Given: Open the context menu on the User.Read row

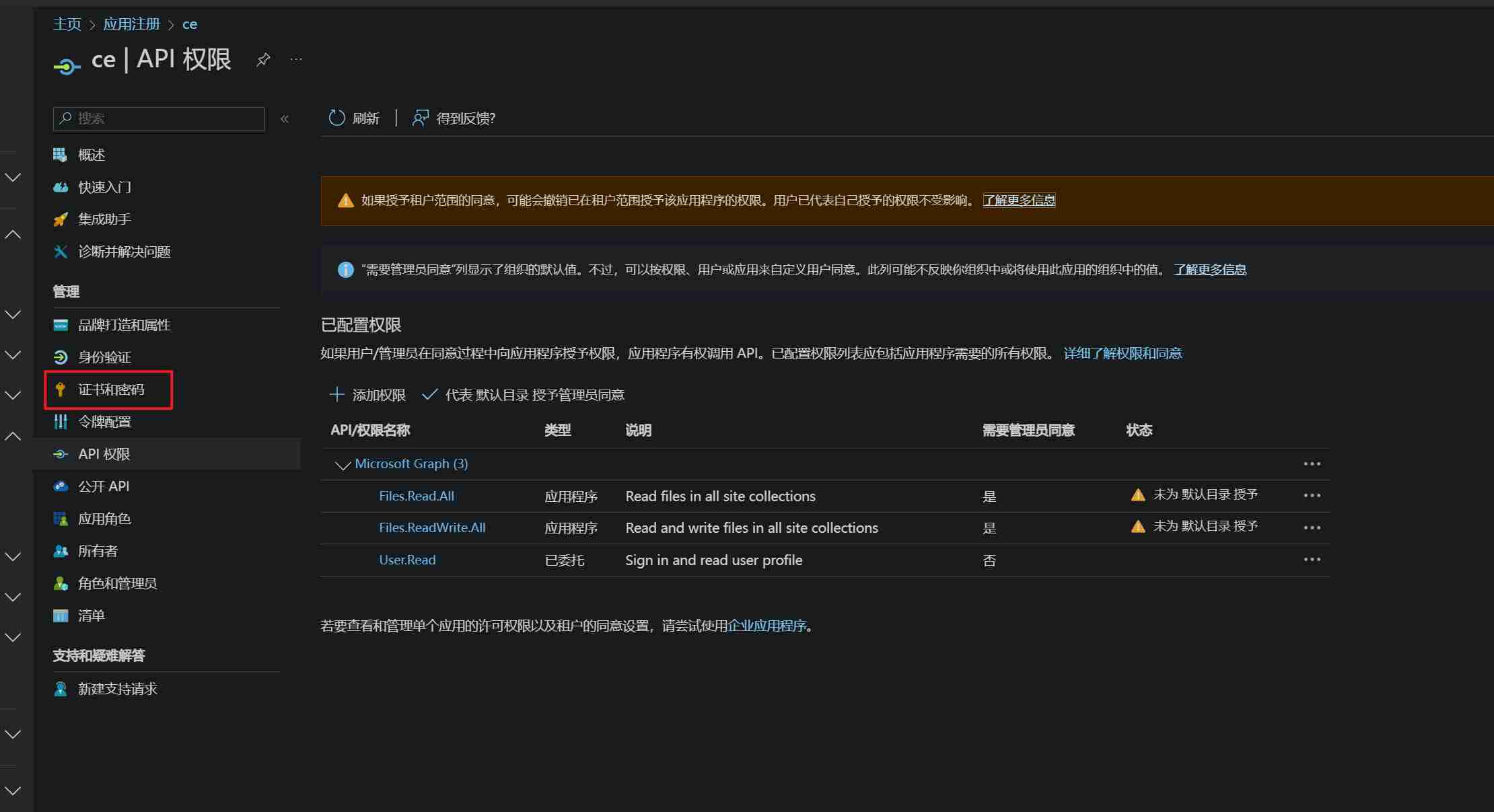Looking at the screenshot, I should pyautogui.click(x=1312, y=559).
